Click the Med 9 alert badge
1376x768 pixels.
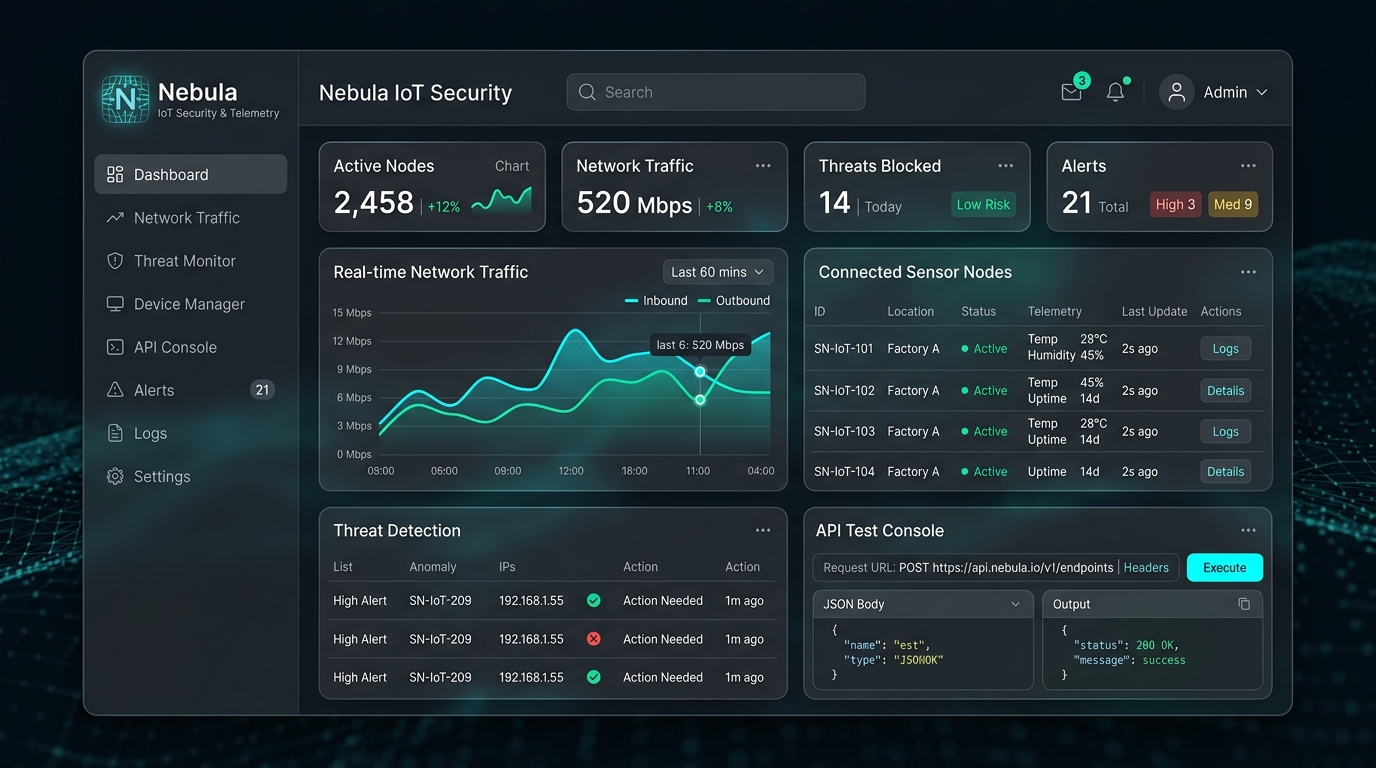(x=1233, y=205)
